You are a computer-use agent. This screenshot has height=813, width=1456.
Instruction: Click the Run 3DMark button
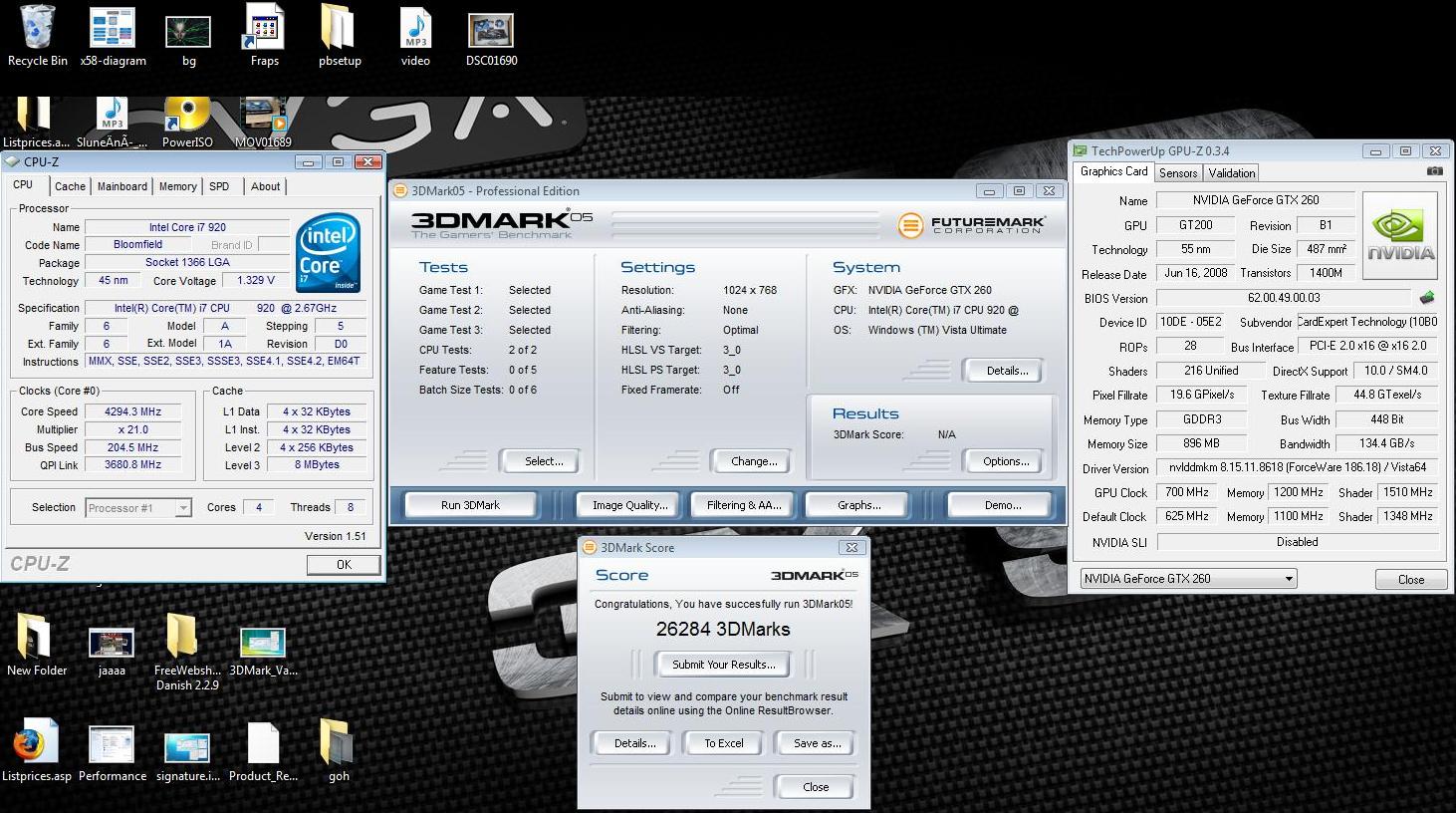pyautogui.click(x=470, y=505)
